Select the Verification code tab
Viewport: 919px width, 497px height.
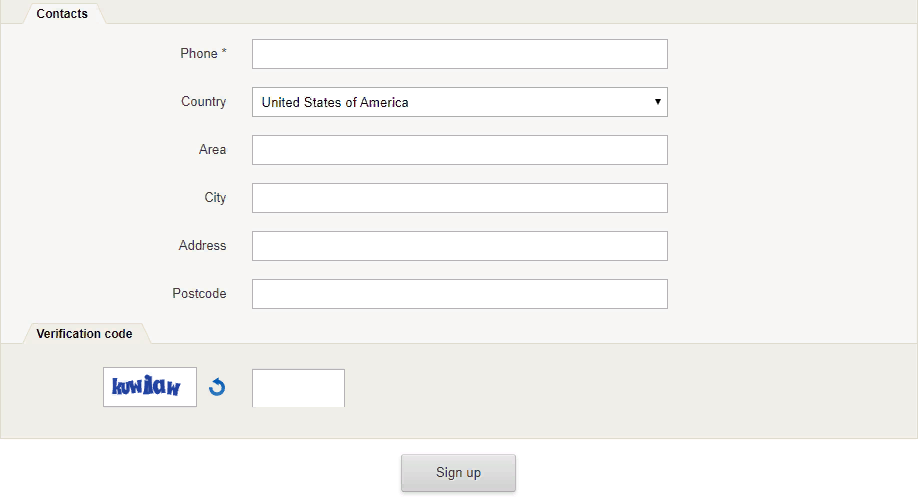pyautogui.click(x=84, y=333)
